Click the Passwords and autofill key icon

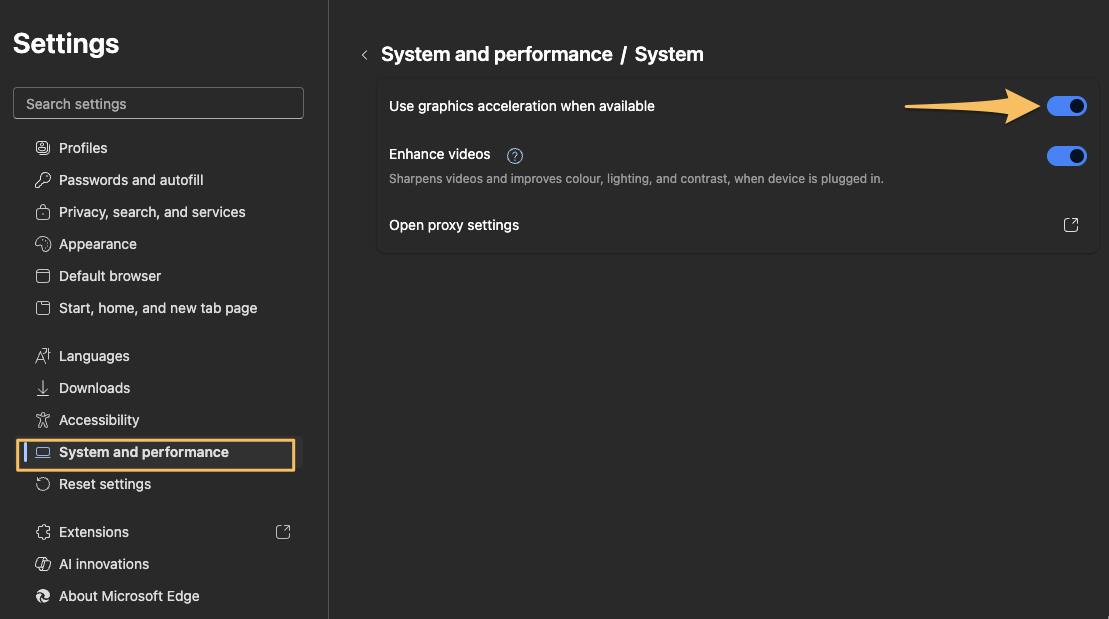(42, 180)
